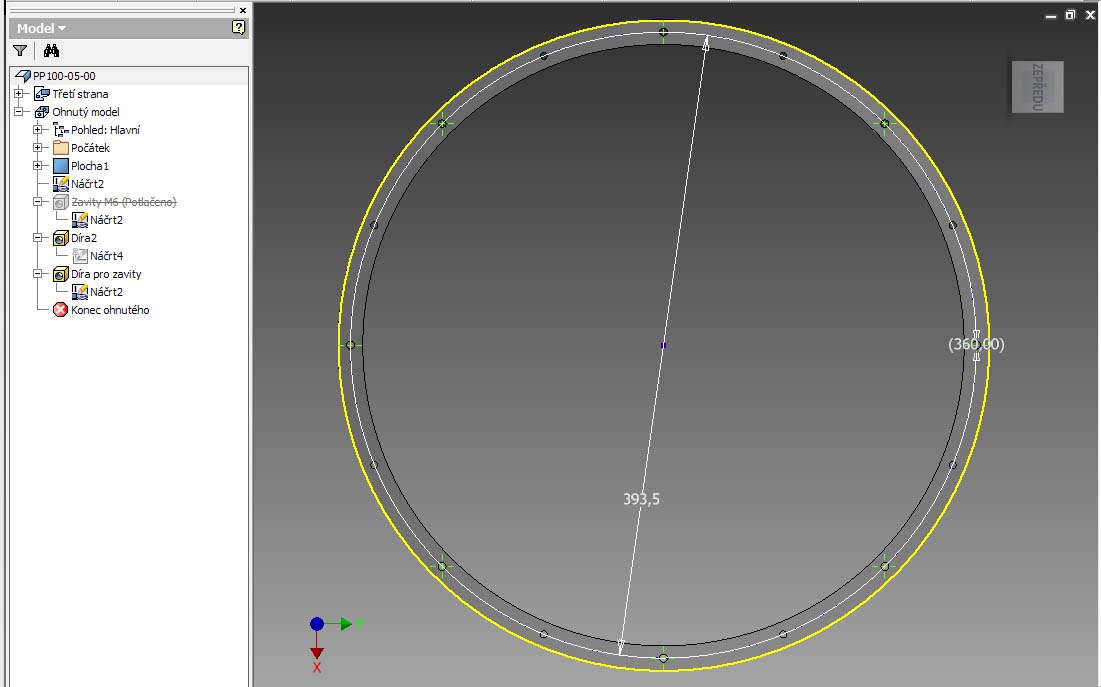Click the binoculars find icon
The width and height of the screenshot is (1101, 687).
pos(52,50)
